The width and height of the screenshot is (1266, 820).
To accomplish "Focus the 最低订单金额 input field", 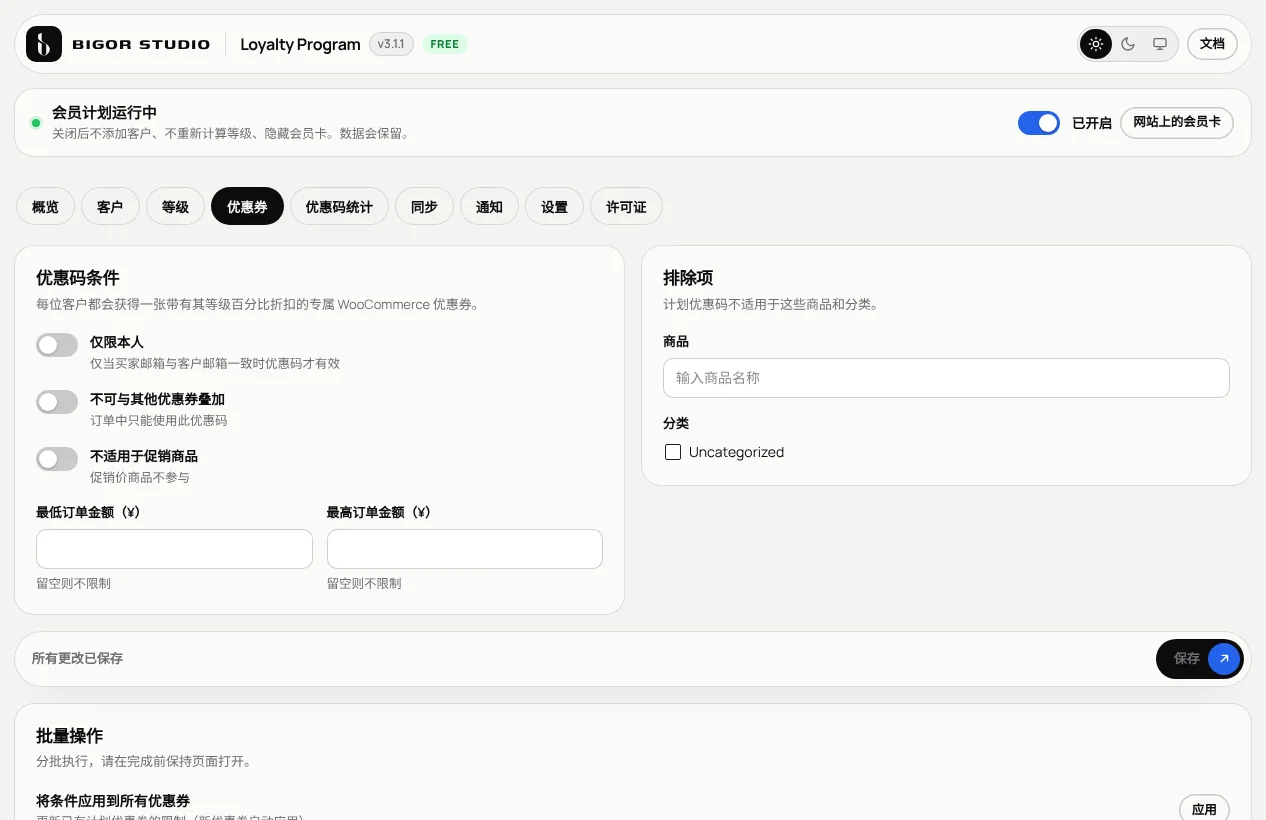I will [x=174, y=549].
